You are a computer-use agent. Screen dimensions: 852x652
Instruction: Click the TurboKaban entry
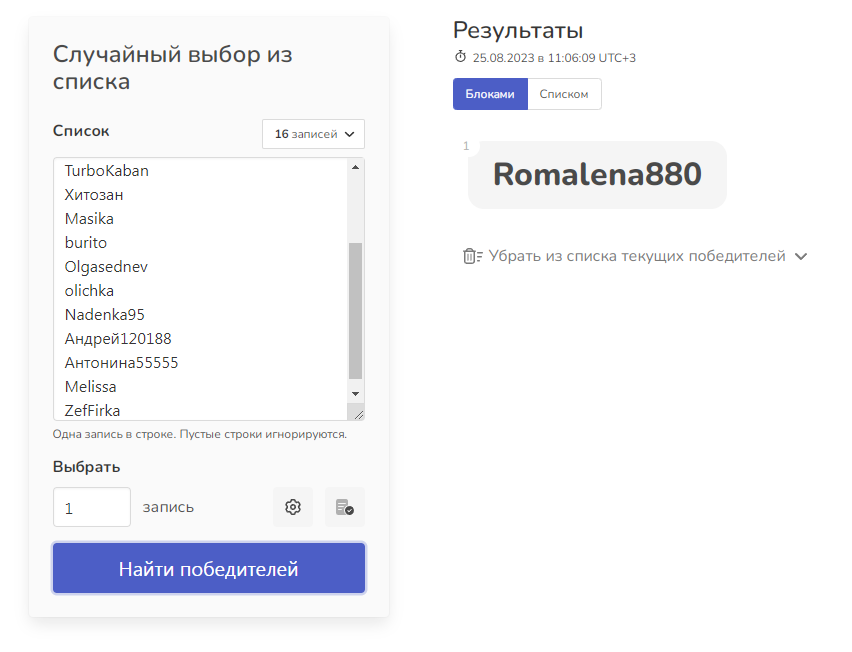click(106, 171)
